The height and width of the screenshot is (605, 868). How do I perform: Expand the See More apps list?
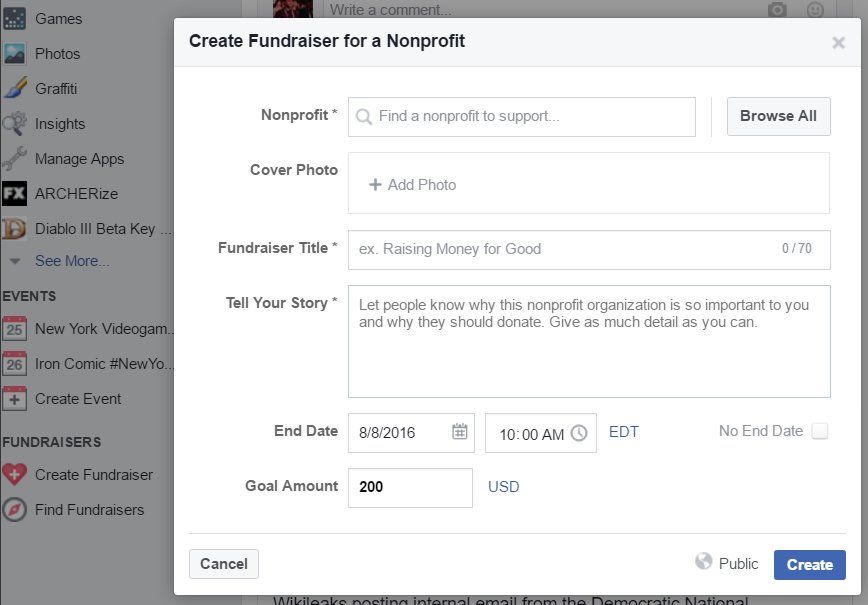[72, 261]
